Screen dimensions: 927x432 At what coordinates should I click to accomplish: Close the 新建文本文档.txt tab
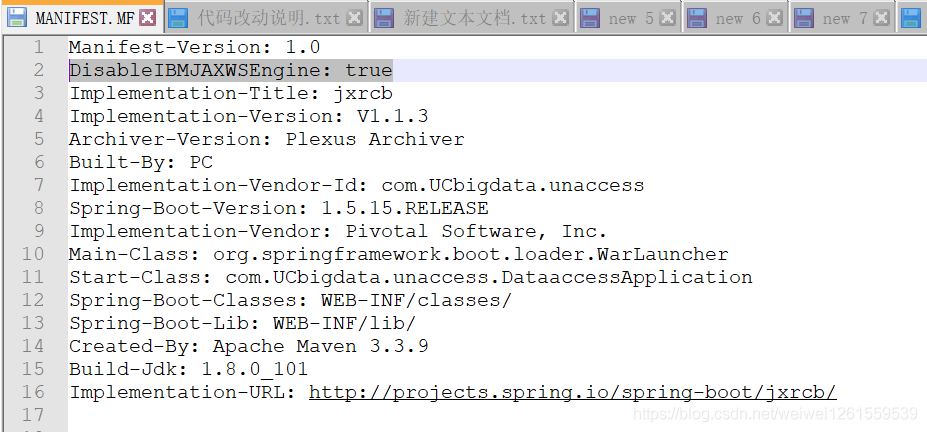click(x=560, y=18)
